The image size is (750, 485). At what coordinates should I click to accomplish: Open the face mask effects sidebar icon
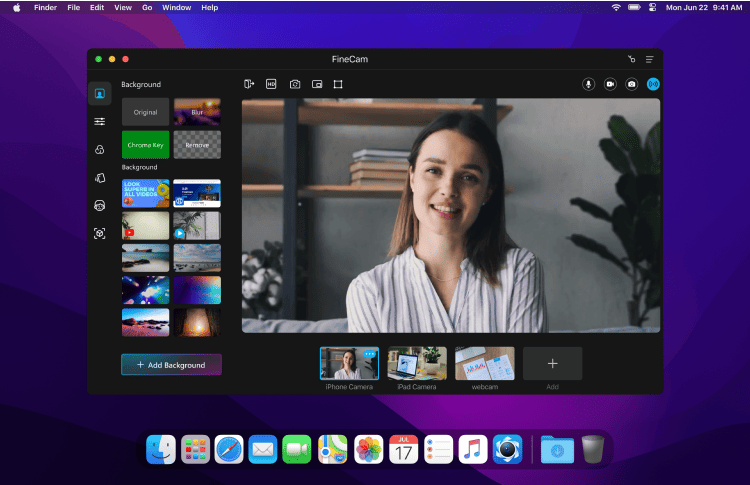coord(100,205)
